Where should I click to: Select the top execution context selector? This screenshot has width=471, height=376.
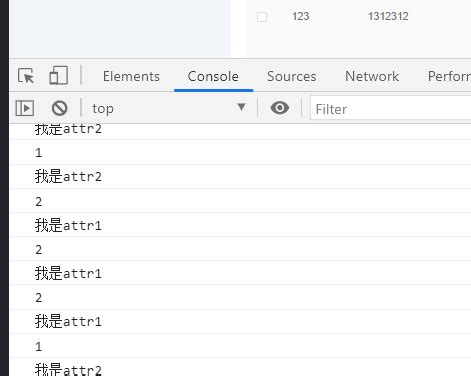[x=169, y=108]
